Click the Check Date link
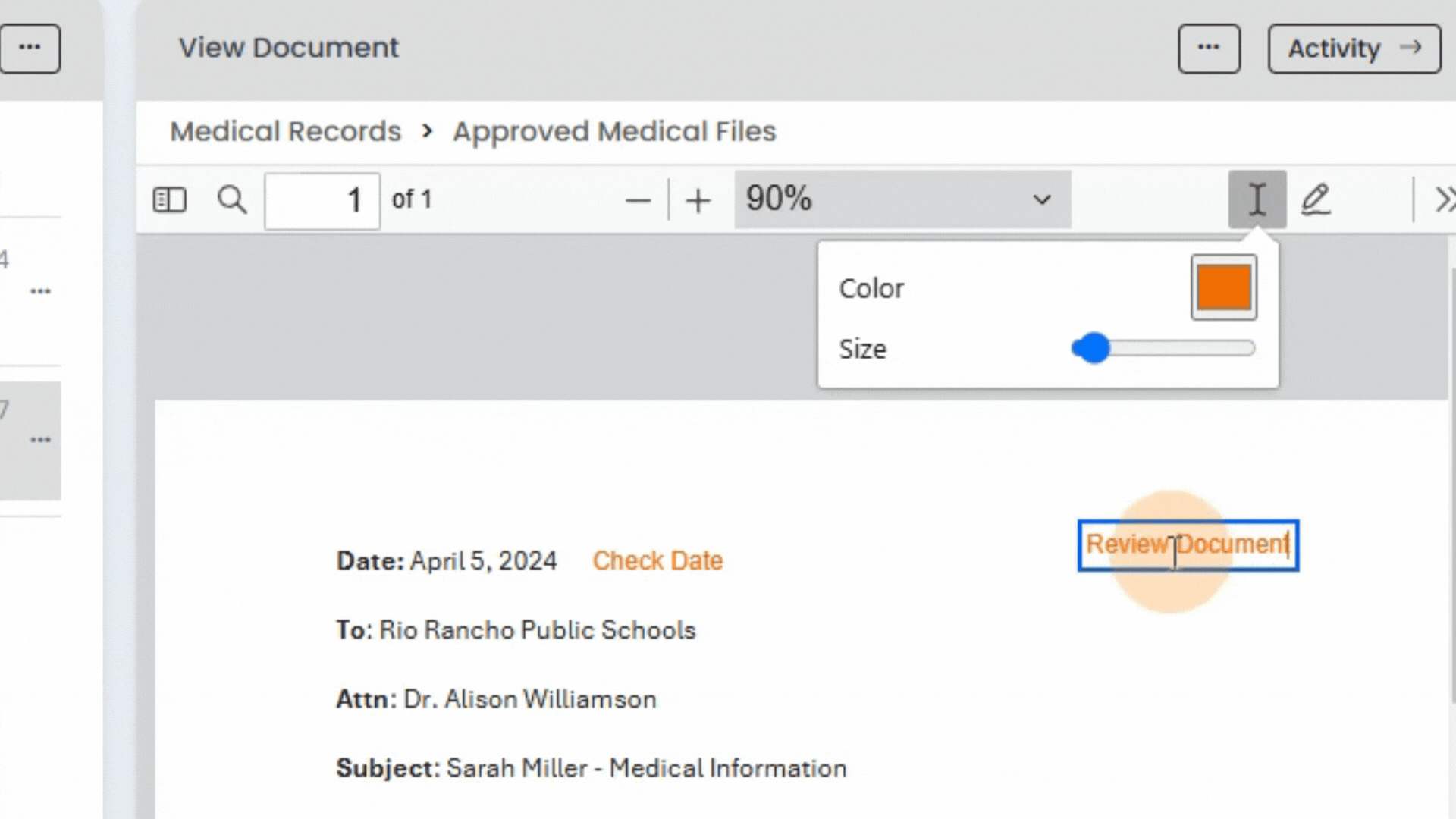1456x819 pixels. pos(657,560)
